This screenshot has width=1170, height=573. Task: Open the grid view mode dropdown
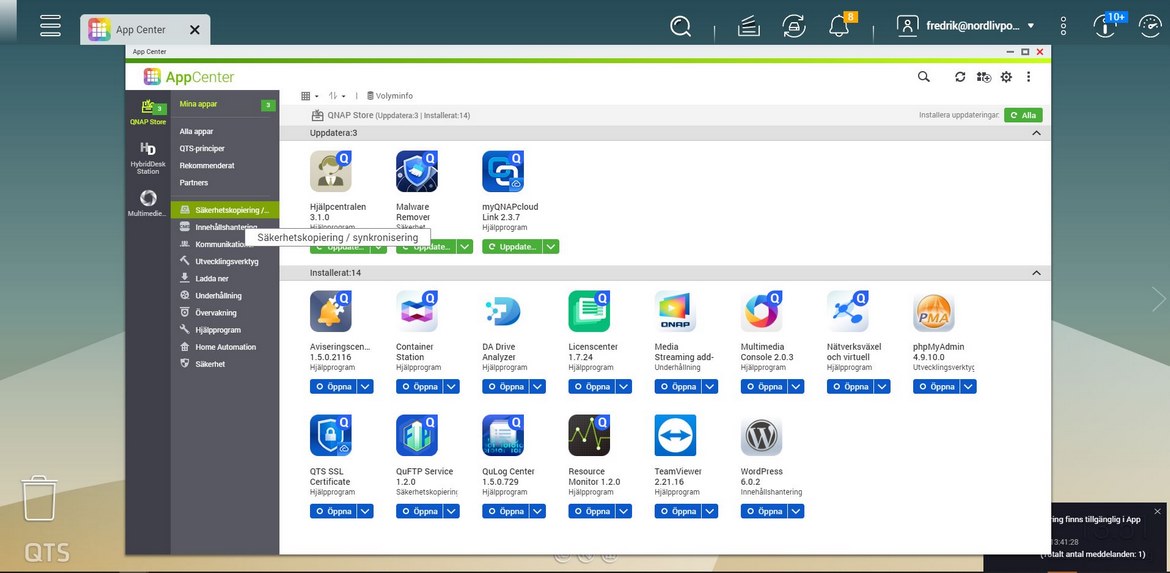pyautogui.click(x=310, y=96)
